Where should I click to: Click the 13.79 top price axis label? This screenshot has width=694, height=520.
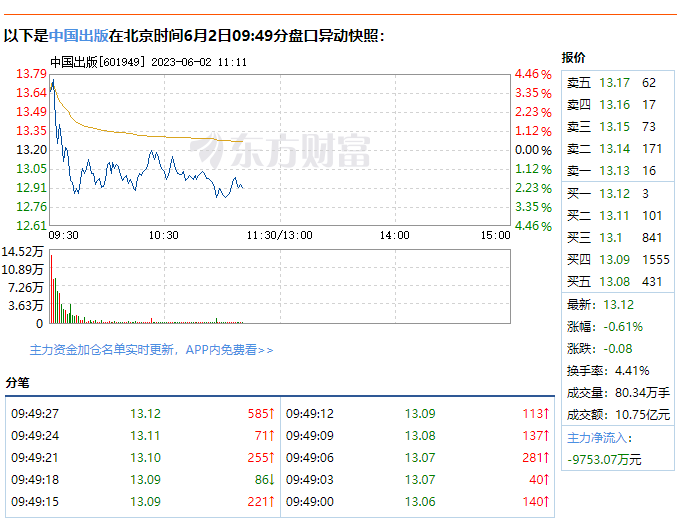coord(31,74)
